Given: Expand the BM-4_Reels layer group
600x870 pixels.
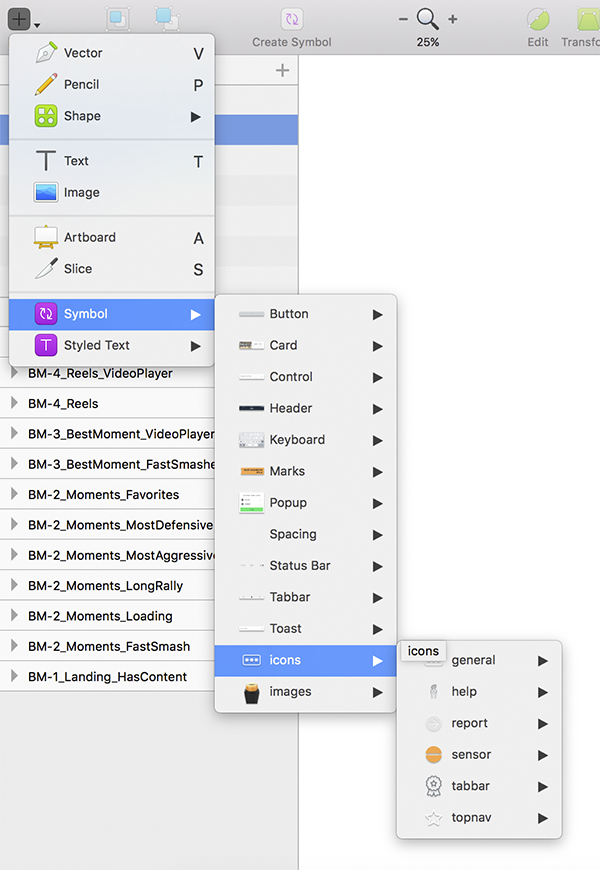Looking at the screenshot, I should coord(15,404).
